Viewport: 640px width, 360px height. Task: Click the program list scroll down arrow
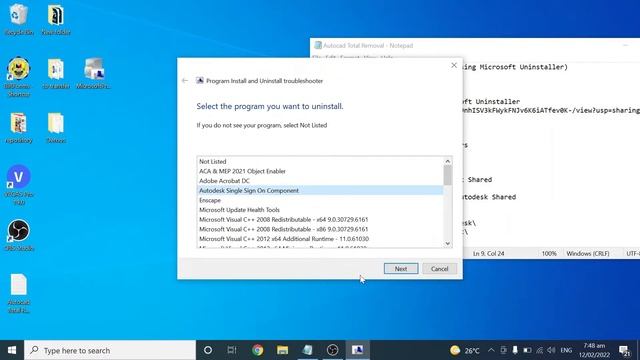click(448, 243)
